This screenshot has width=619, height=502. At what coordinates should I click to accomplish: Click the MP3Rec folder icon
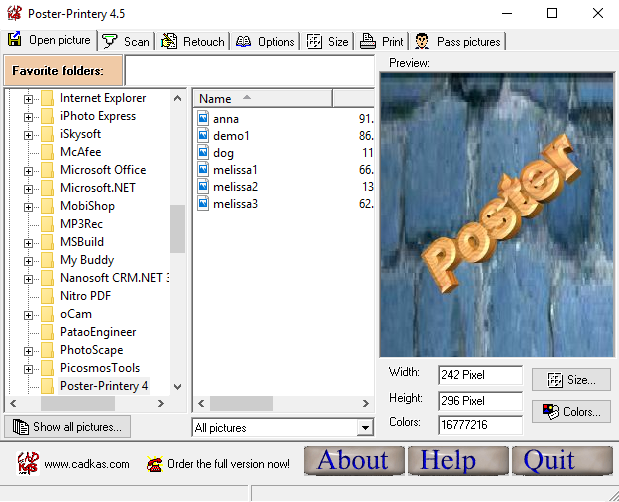click(x=47, y=224)
